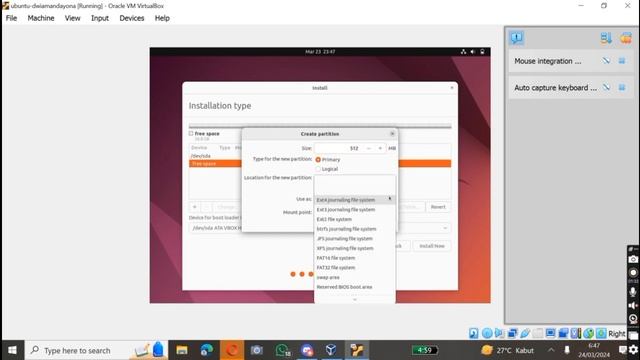Image resolution: width=640 pixels, height=360 pixels.
Task: Click the add partition plus button
Action: [195, 207]
